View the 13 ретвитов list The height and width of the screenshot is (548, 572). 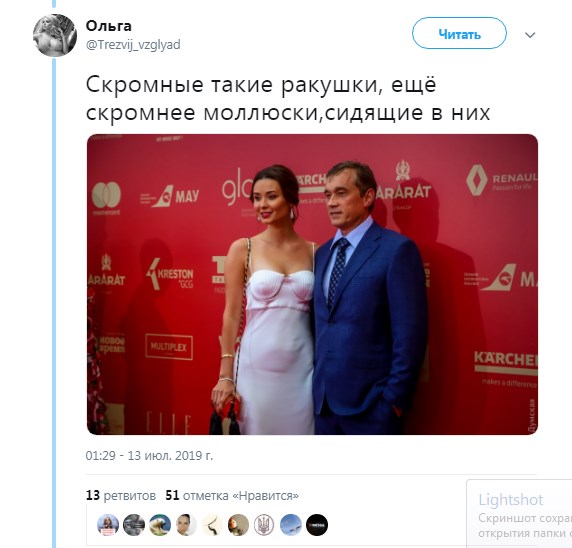coord(121,495)
